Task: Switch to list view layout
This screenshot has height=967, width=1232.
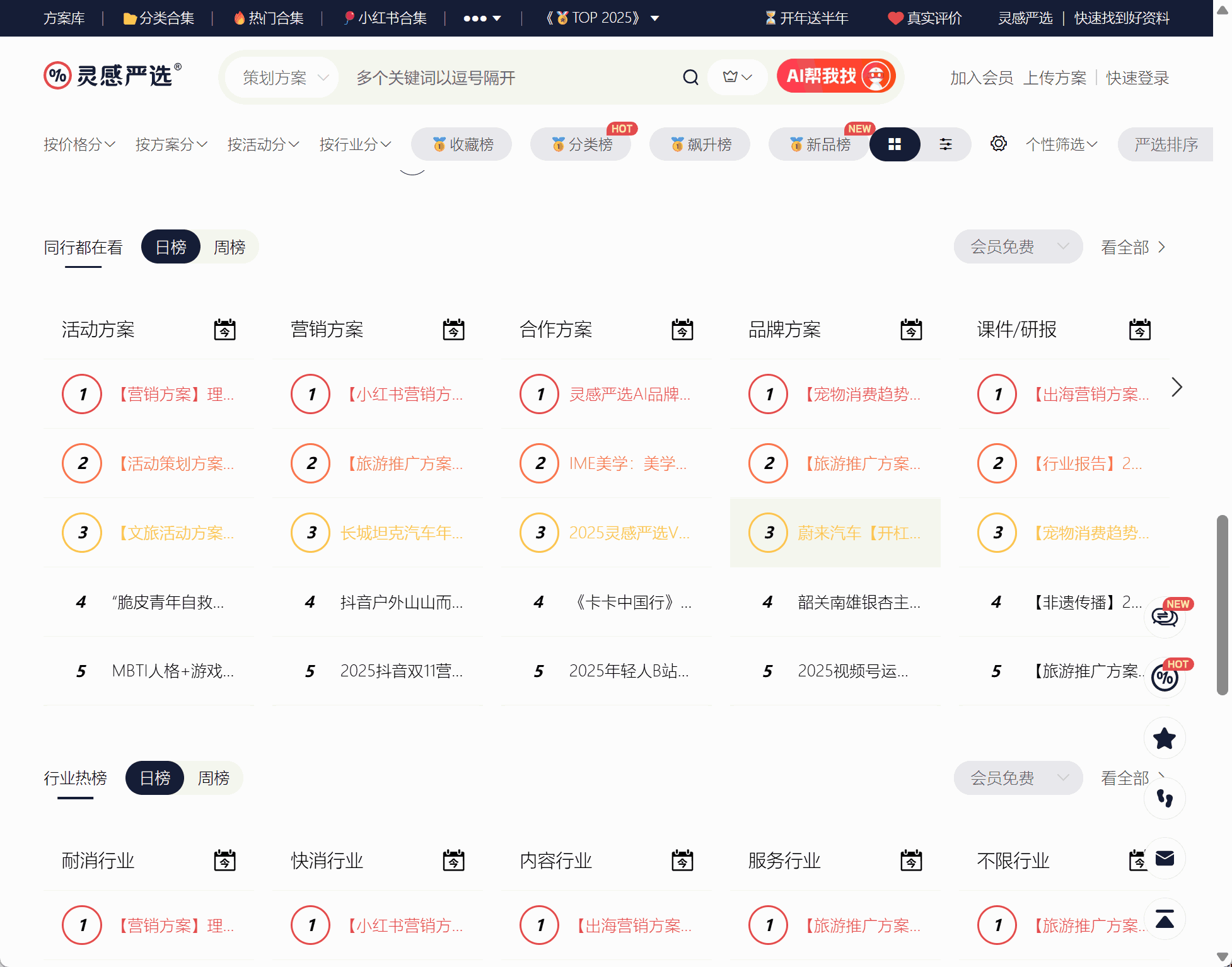Action: pyautogui.click(x=945, y=144)
